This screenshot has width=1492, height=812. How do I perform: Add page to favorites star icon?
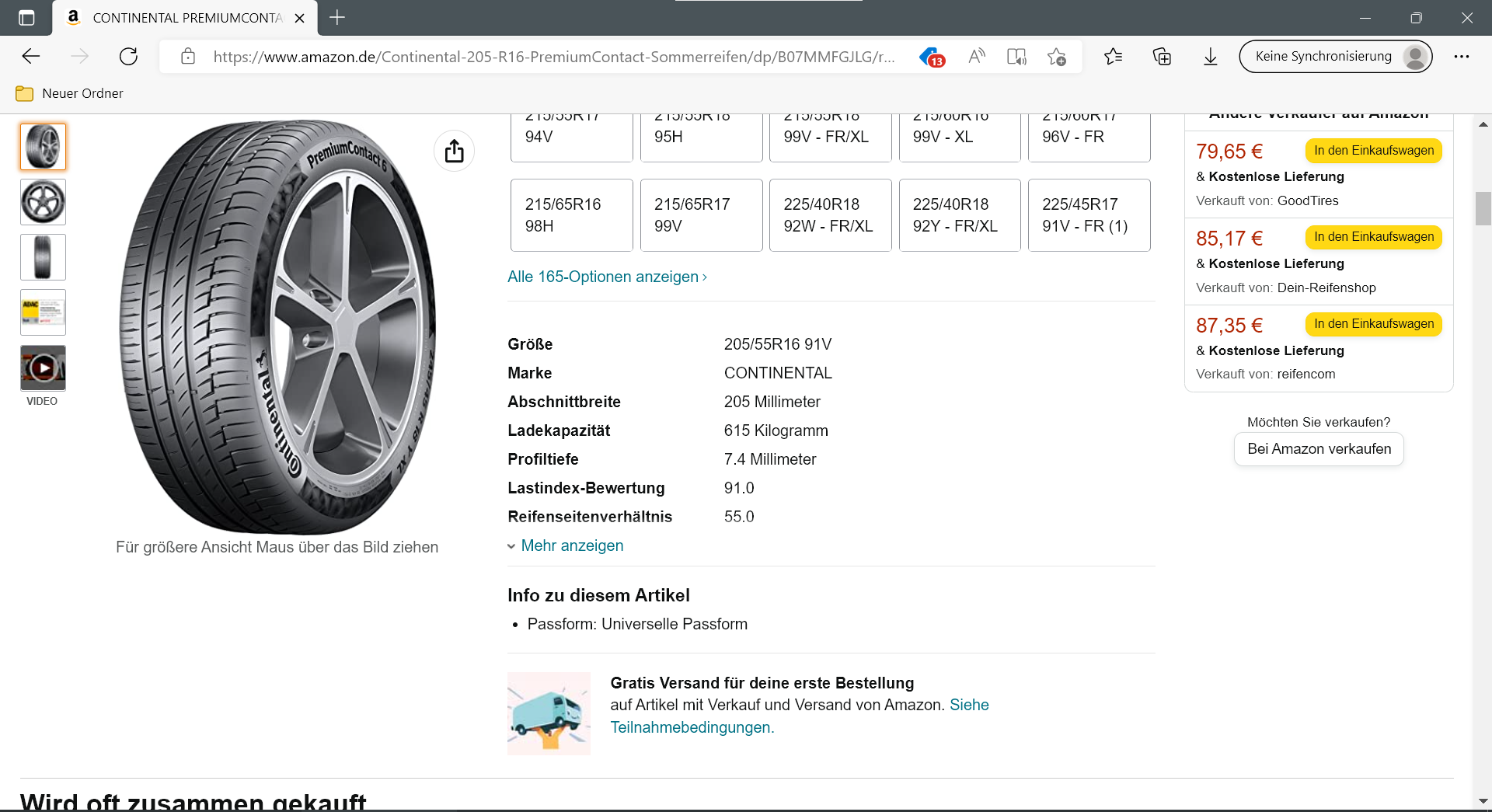point(1056,57)
